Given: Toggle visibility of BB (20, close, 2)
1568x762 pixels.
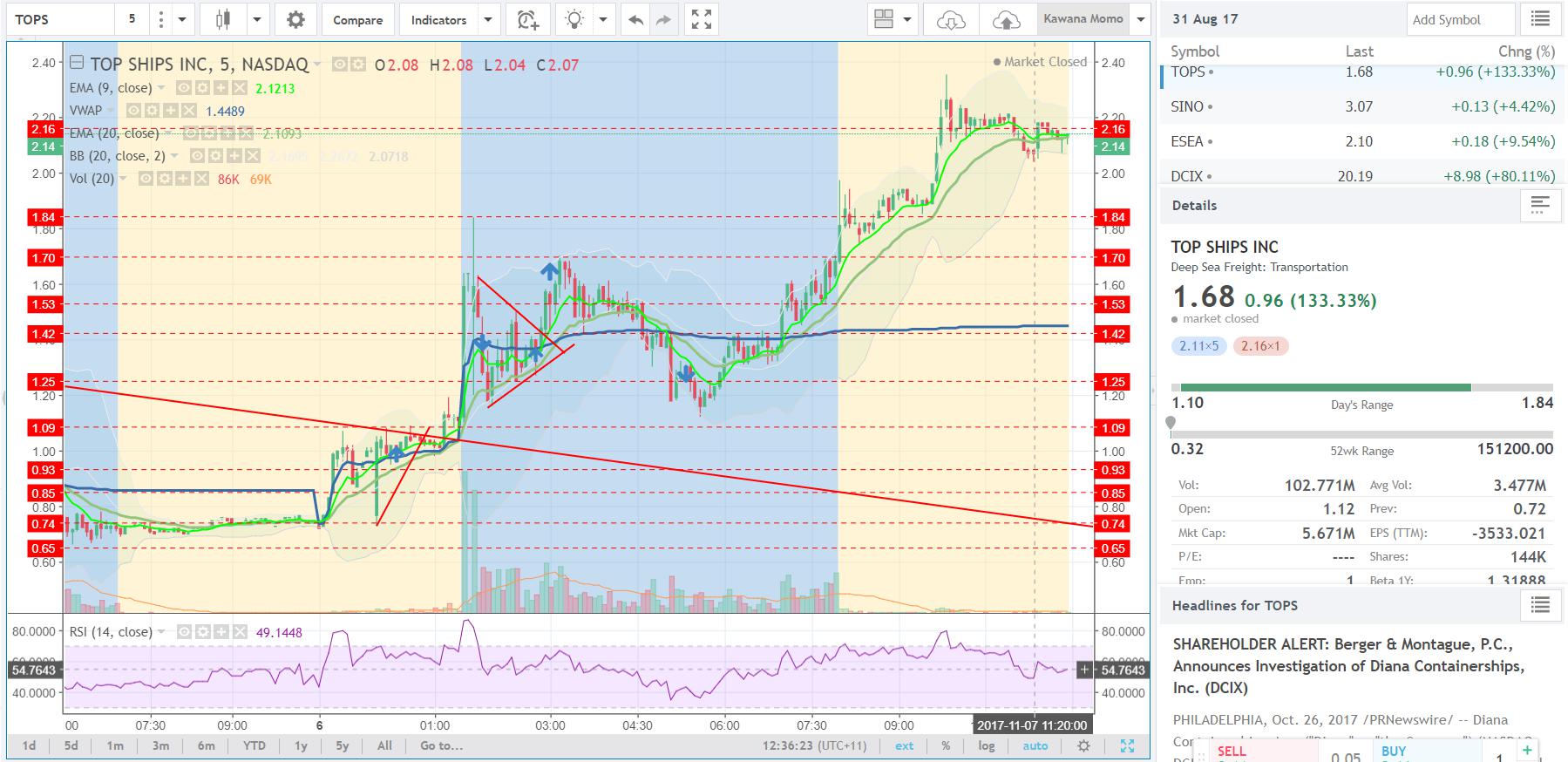Looking at the screenshot, I should click(x=198, y=156).
